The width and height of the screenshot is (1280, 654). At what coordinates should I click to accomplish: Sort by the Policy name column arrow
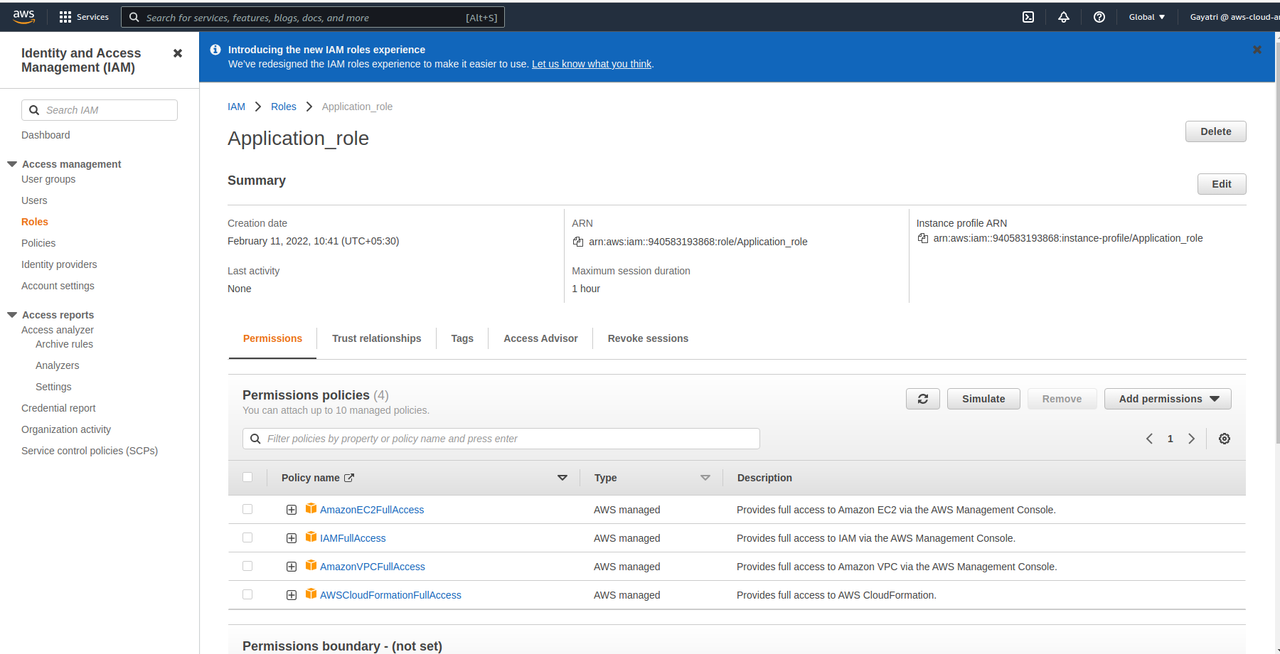pos(562,478)
